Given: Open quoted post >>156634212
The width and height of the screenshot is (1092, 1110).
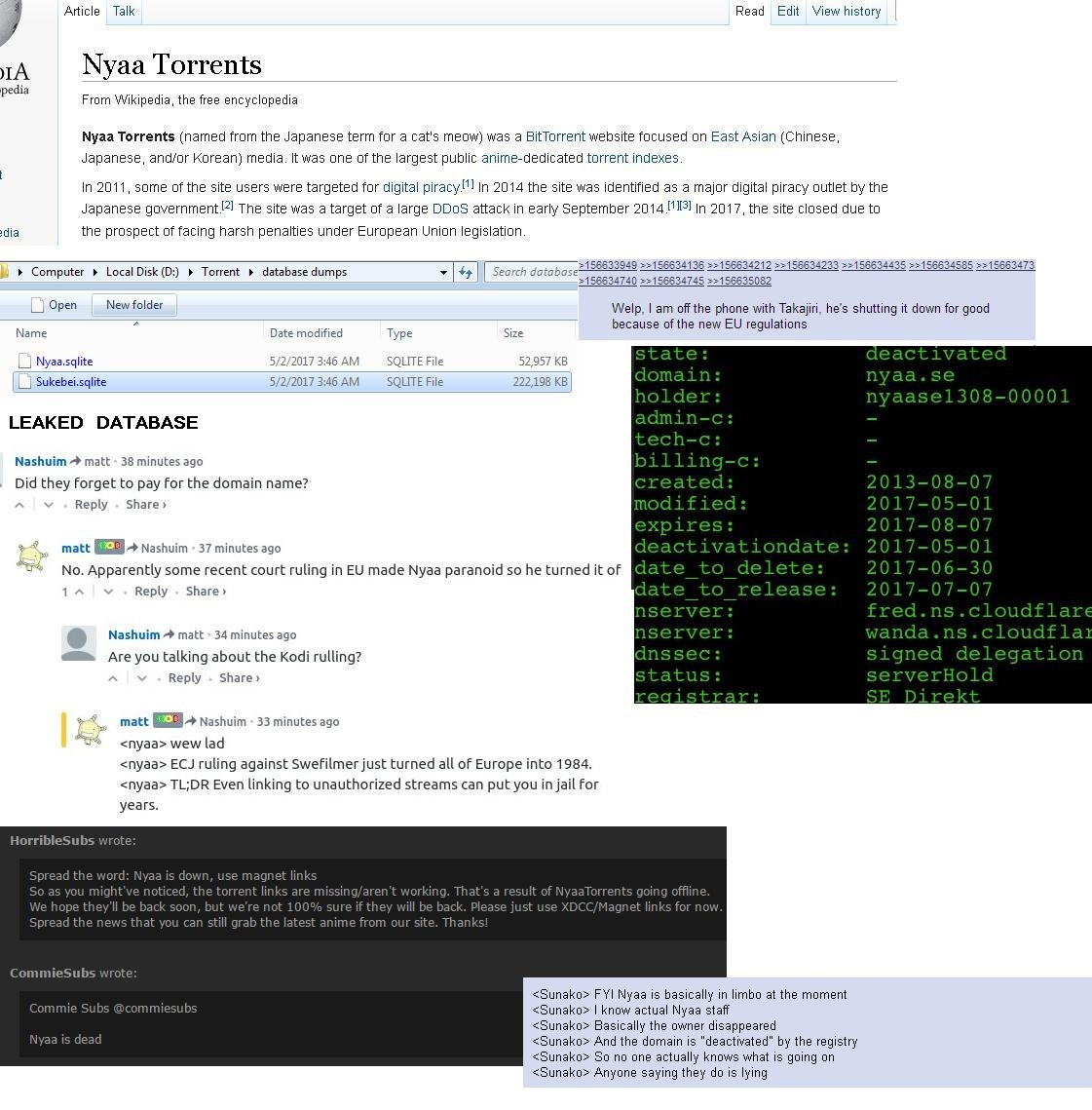Looking at the screenshot, I should click(x=739, y=265).
